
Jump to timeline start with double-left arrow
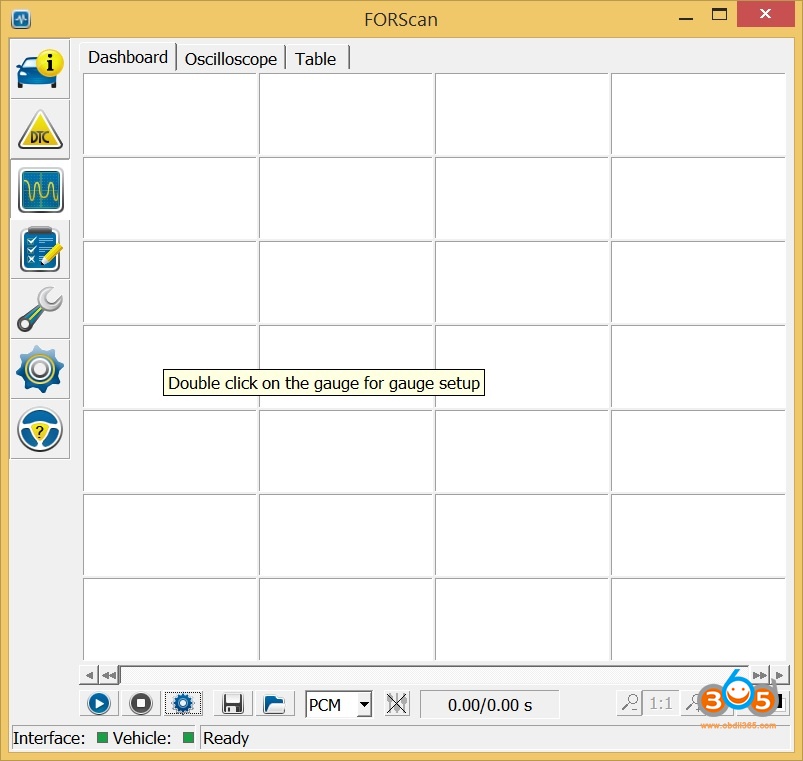coord(108,675)
